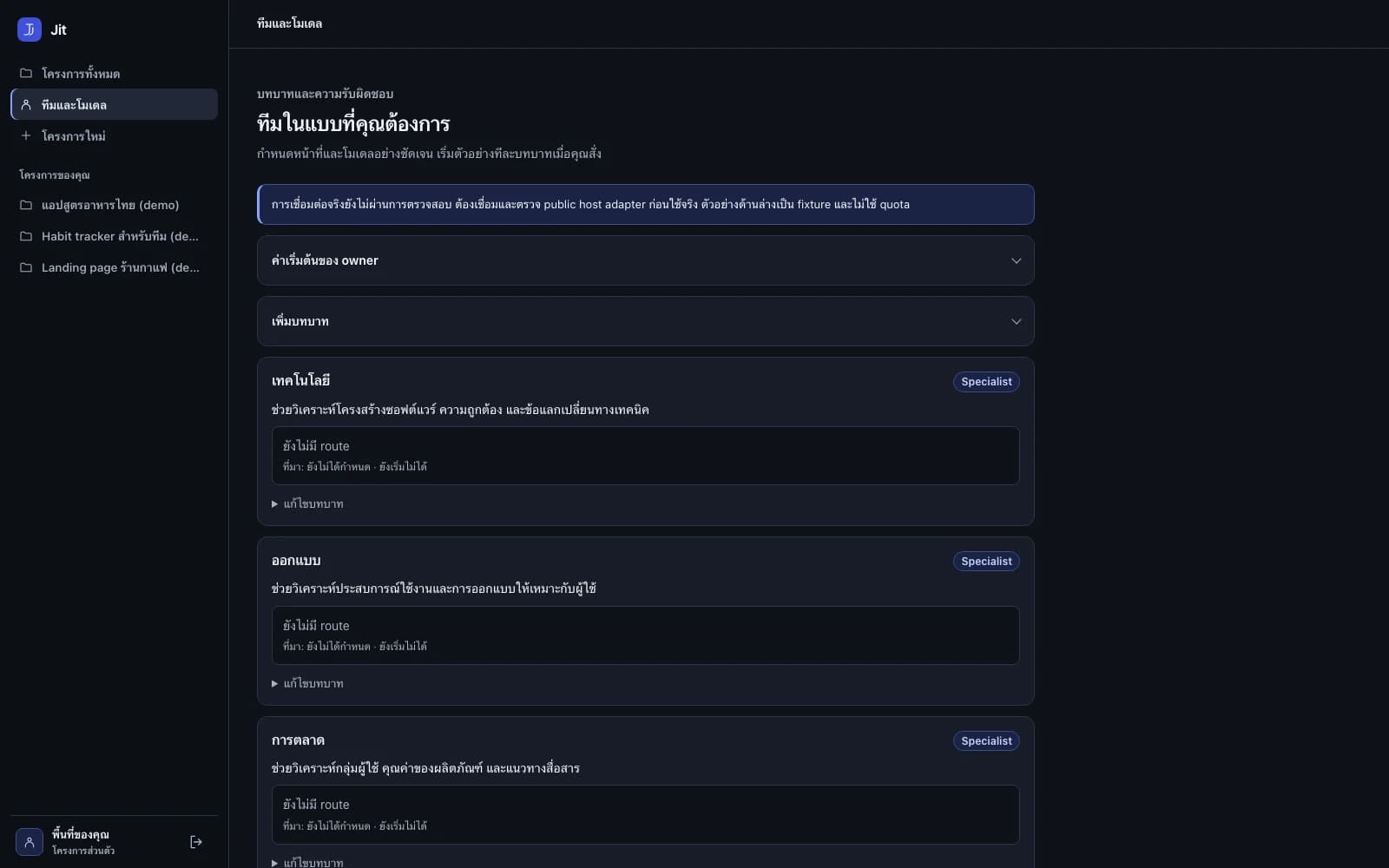Click the sign-out icon in sidebar footer
The width and height of the screenshot is (1389, 868).
[196, 842]
